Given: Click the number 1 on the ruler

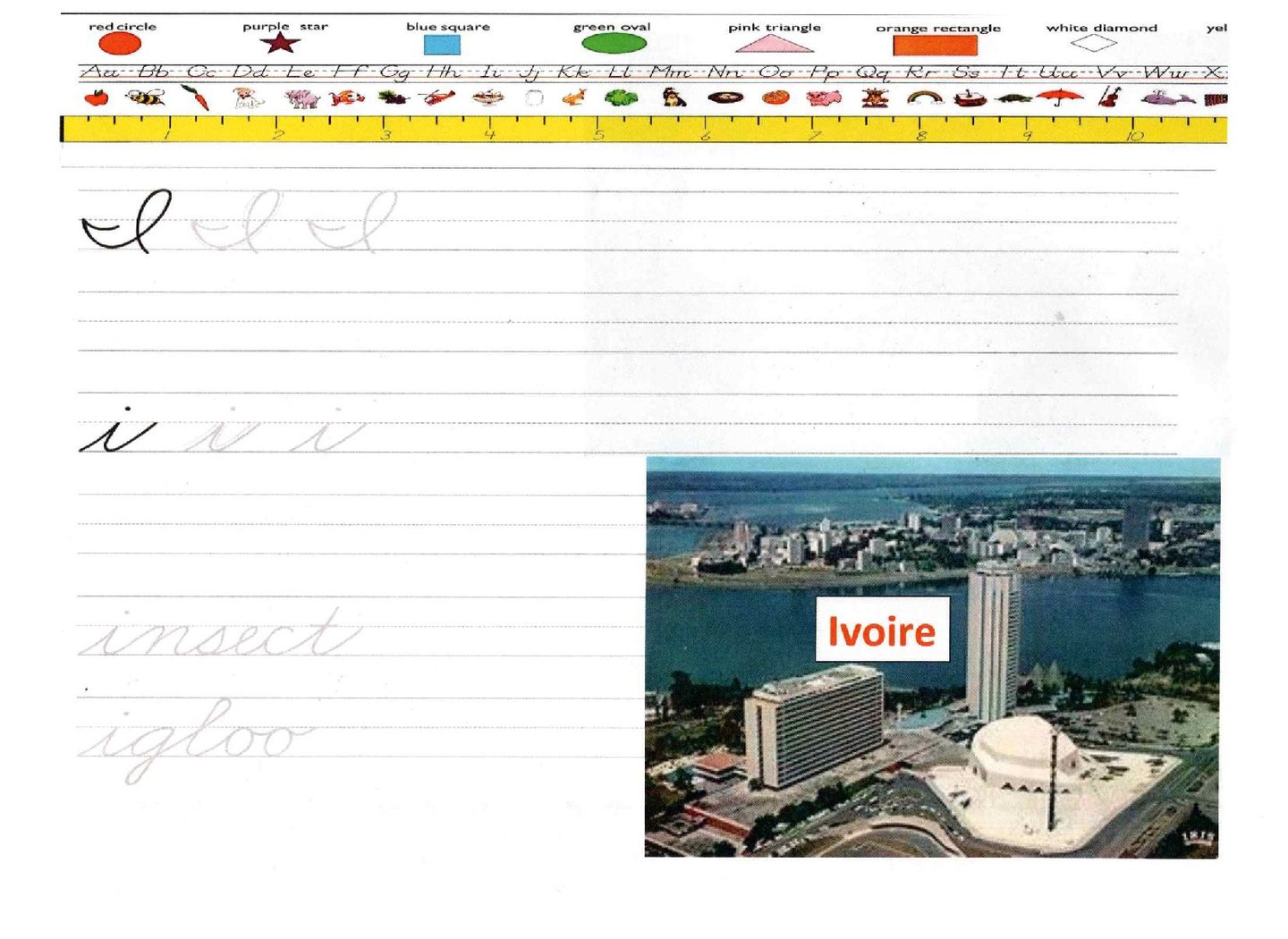Looking at the screenshot, I should pos(167,135).
